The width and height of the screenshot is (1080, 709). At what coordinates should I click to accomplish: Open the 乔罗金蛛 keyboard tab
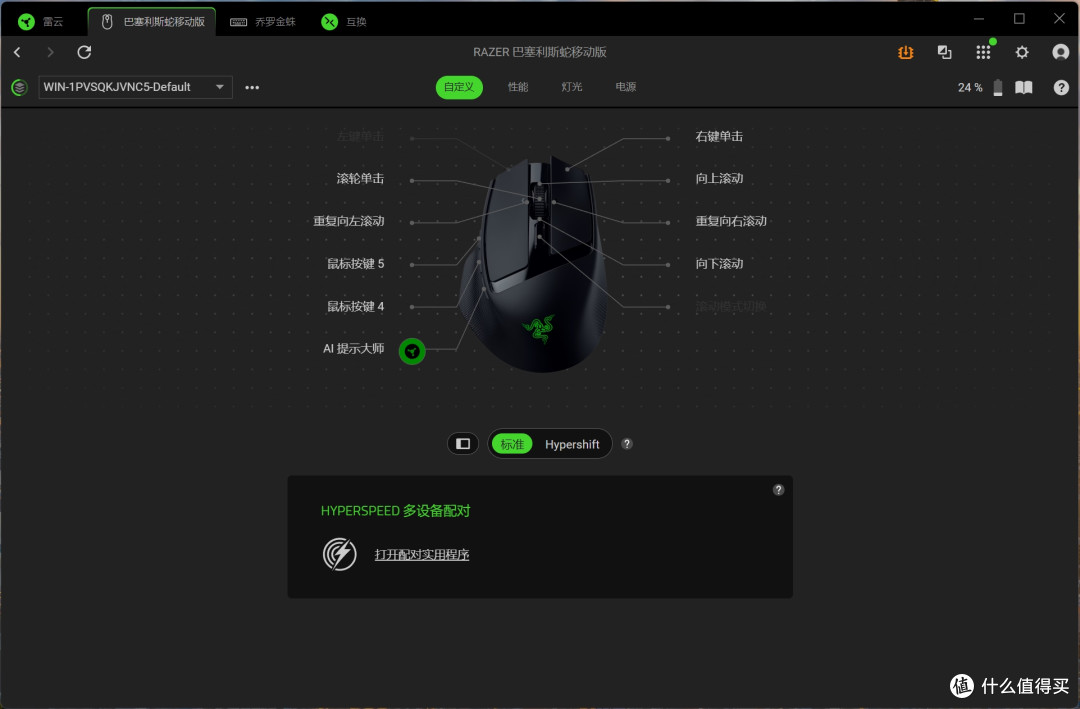(262, 22)
